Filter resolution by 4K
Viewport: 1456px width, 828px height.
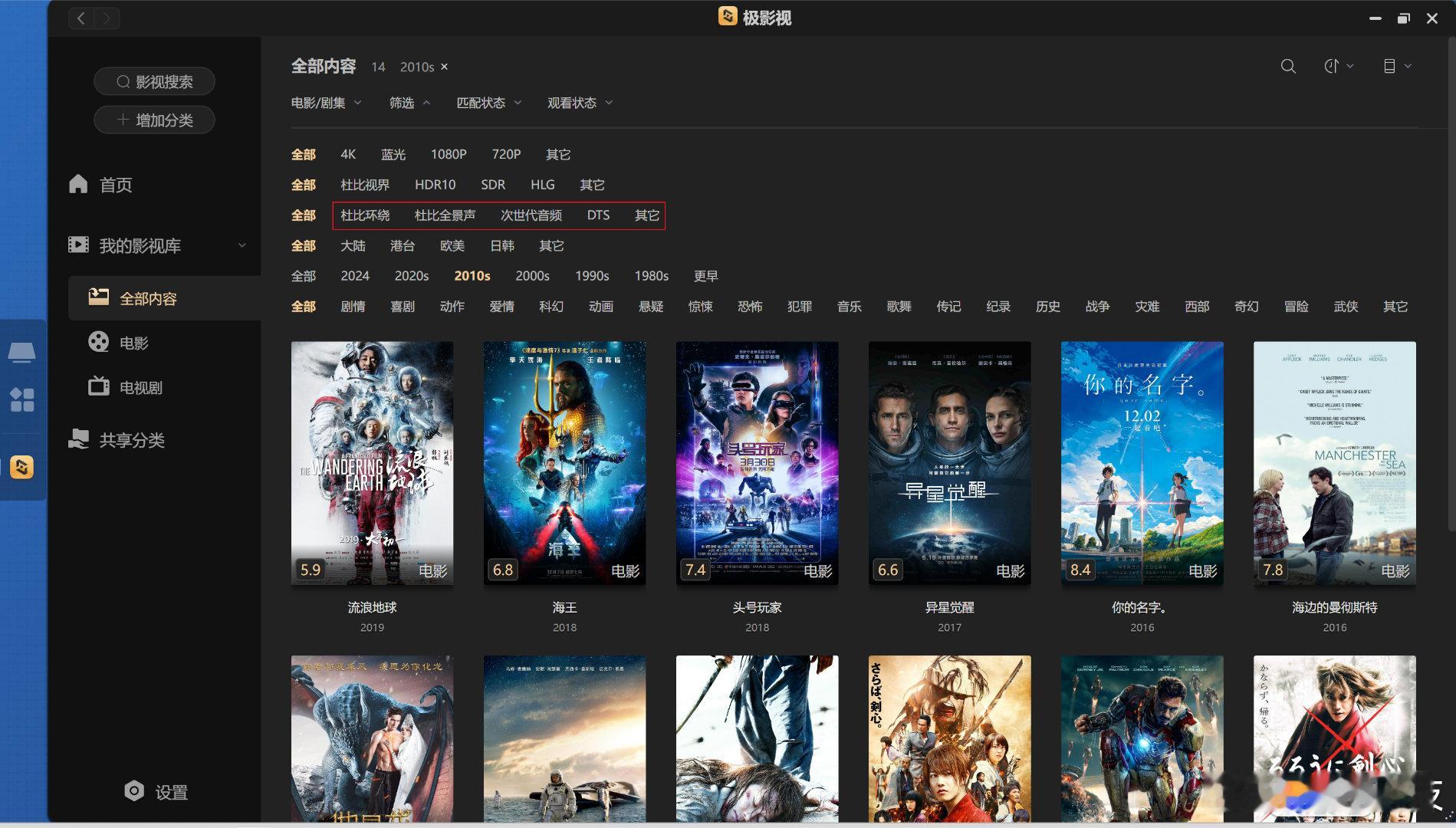click(348, 154)
